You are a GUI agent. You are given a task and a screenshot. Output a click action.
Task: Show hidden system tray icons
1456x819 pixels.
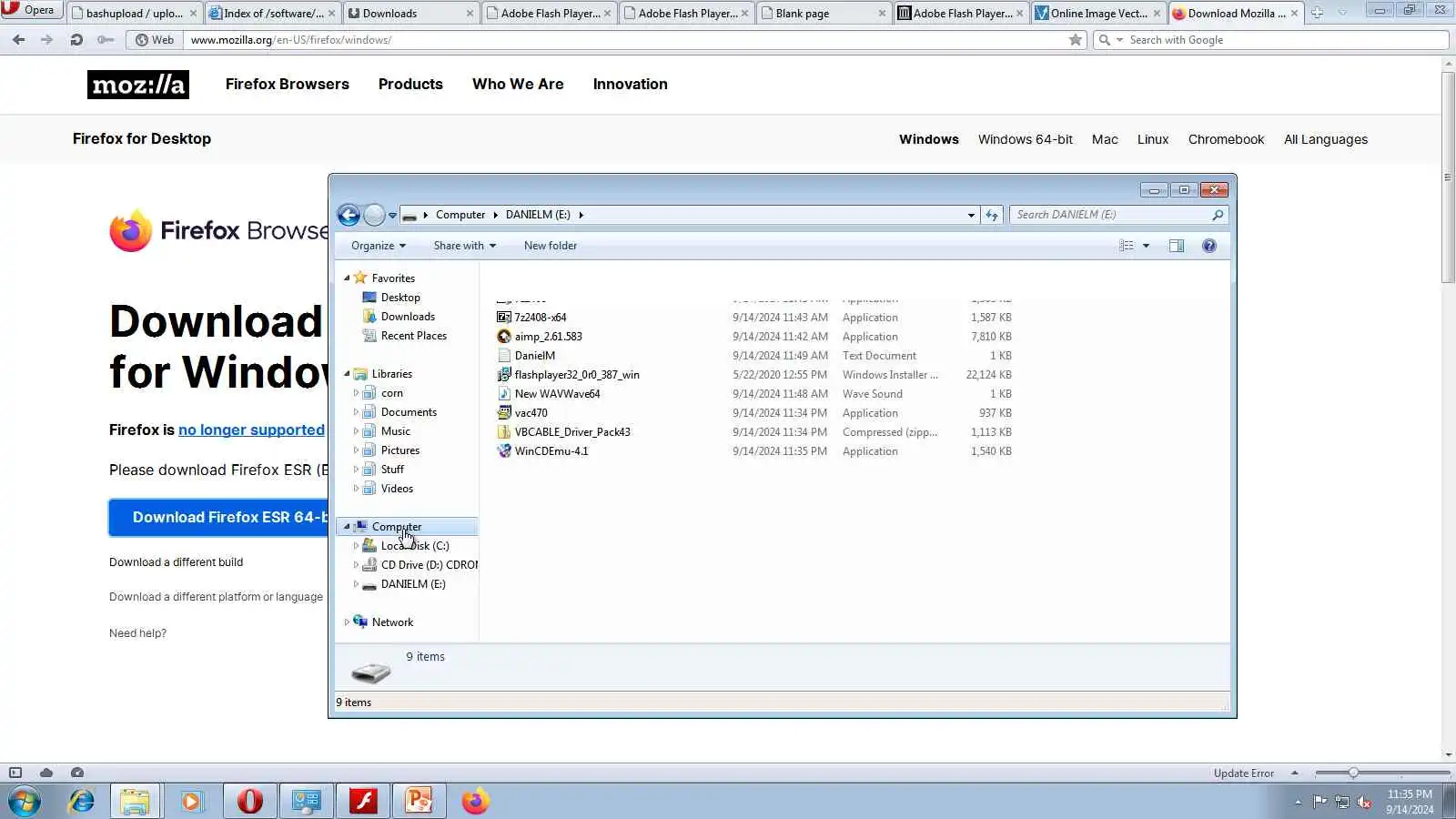click(1298, 802)
